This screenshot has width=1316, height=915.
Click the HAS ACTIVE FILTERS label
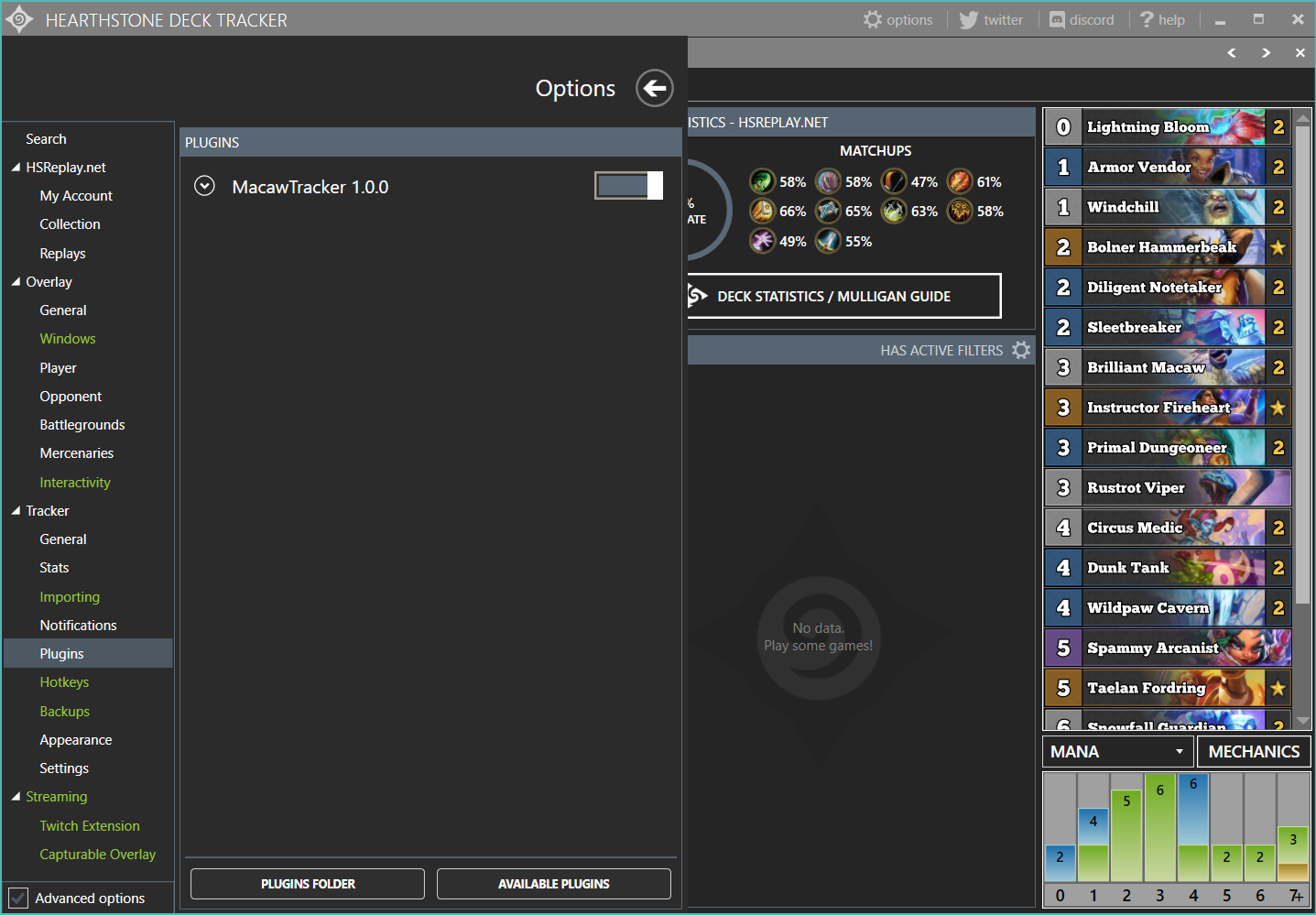(941, 350)
